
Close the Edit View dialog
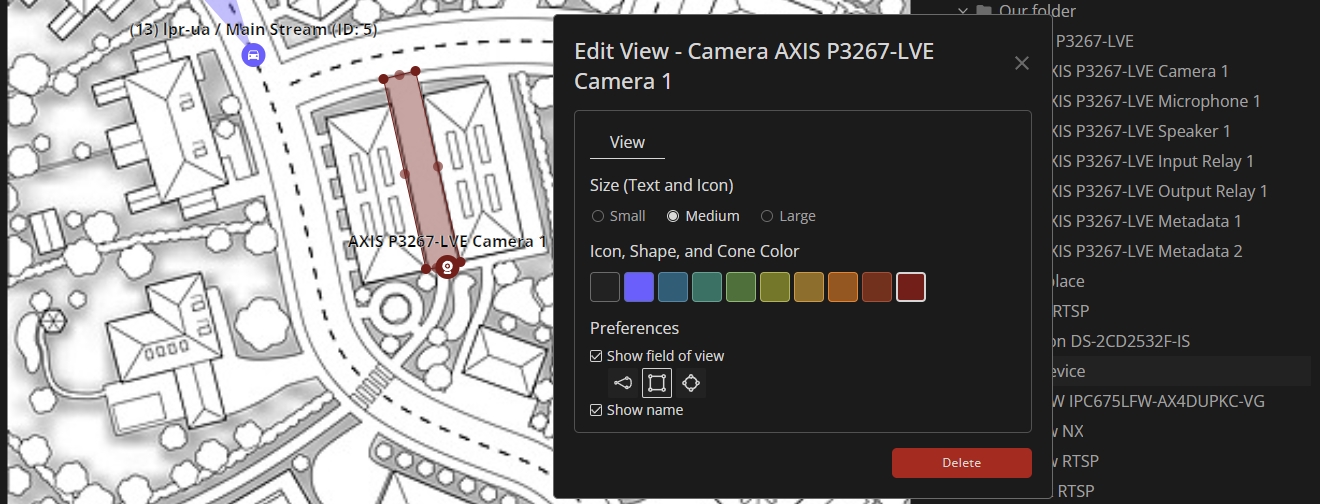[x=1021, y=64]
